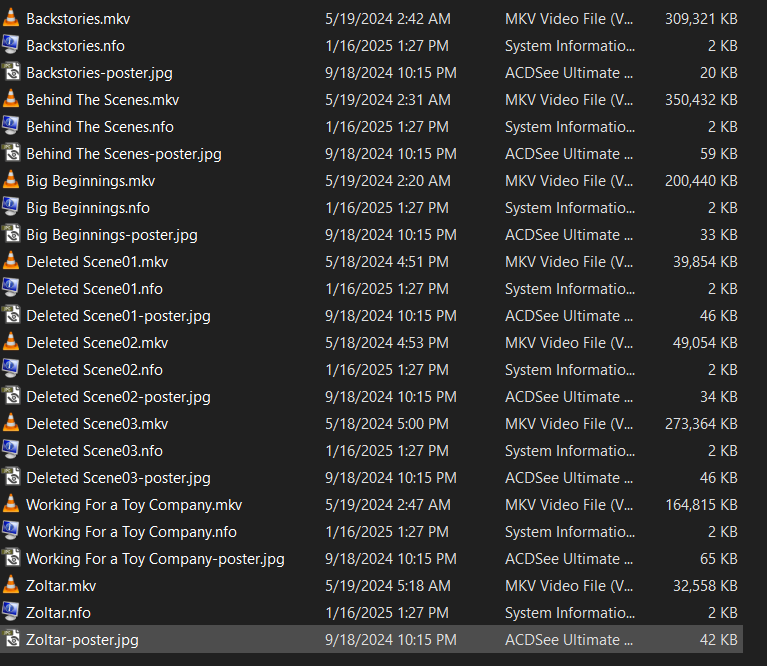Click the icon for Deleted Scene02-poster.jpg

(11, 396)
